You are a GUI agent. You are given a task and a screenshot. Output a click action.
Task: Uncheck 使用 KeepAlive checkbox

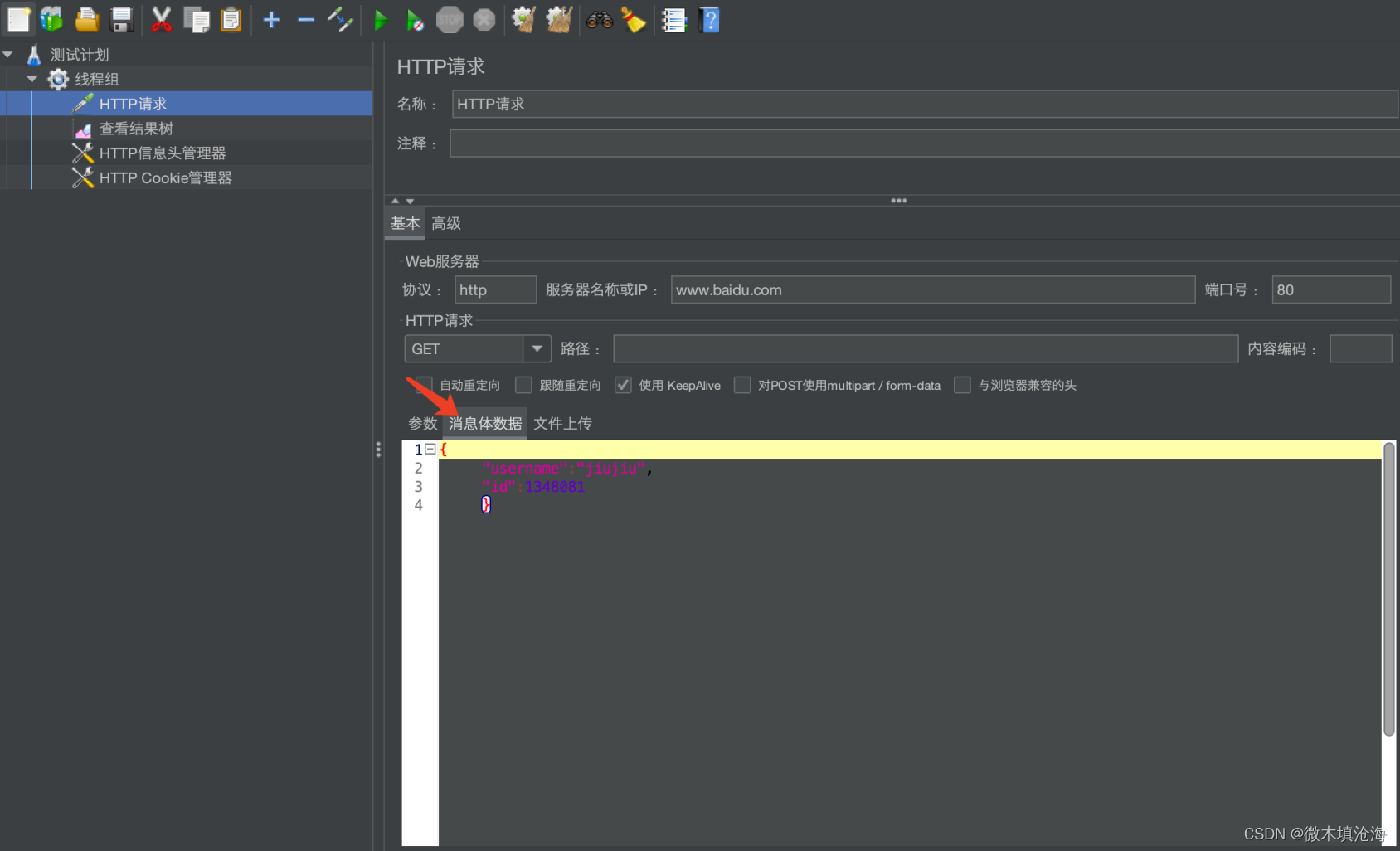point(623,385)
